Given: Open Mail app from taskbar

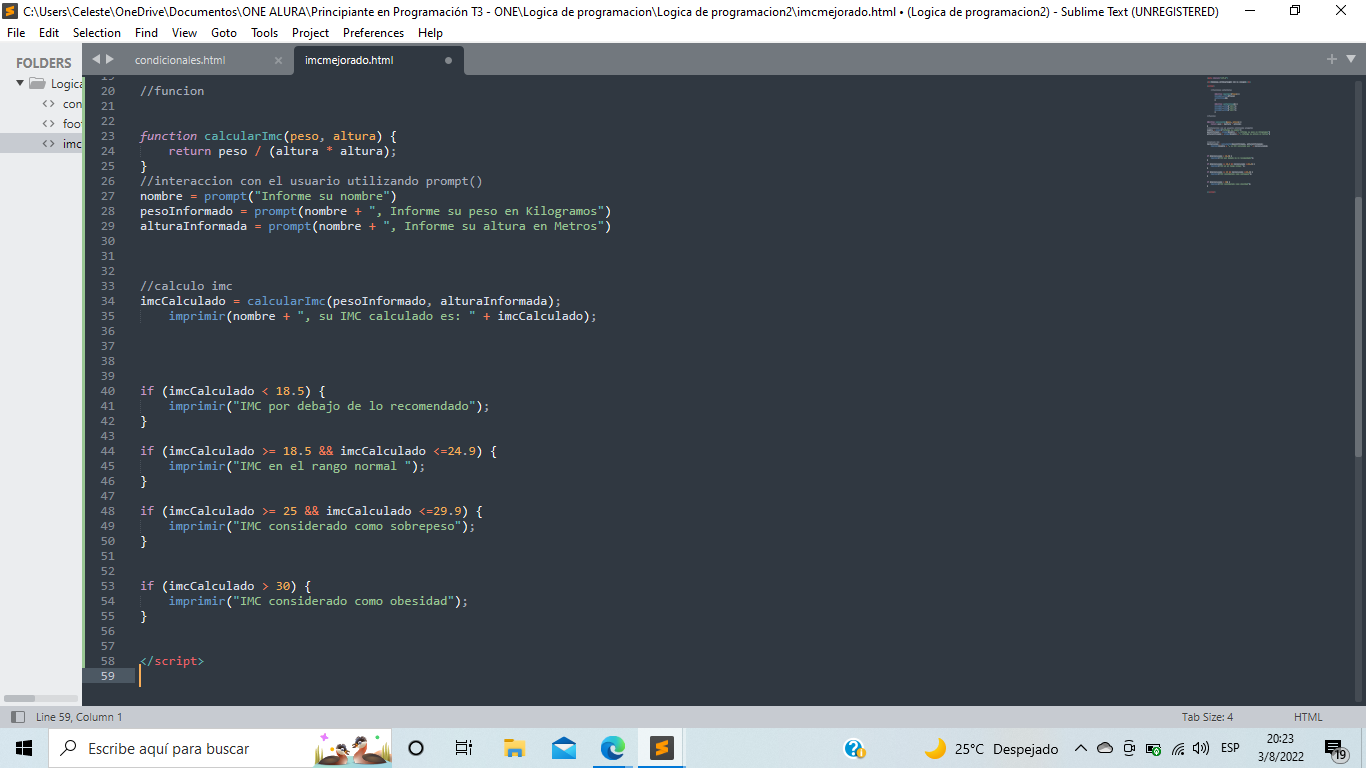Looking at the screenshot, I should click(563, 748).
